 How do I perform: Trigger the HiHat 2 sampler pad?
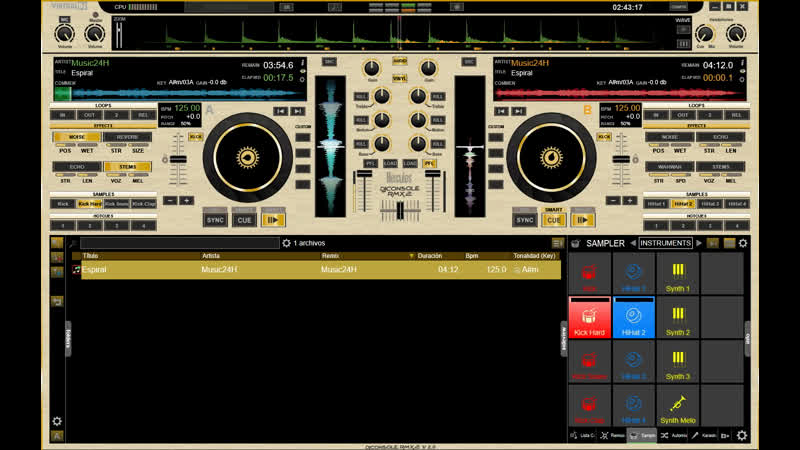(633, 317)
